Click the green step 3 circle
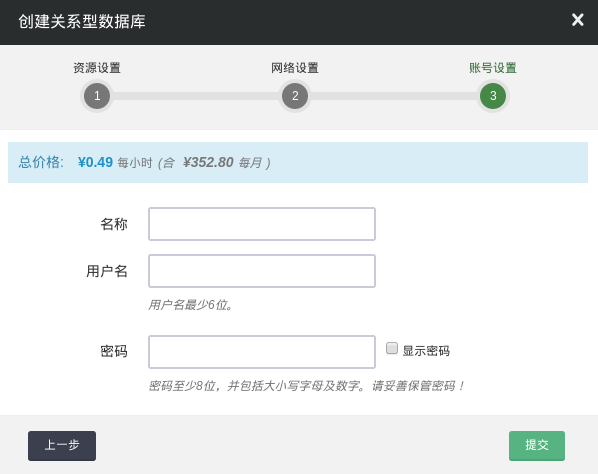The height and width of the screenshot is (474, 598). pyautogui.click(x=493, y=96)
